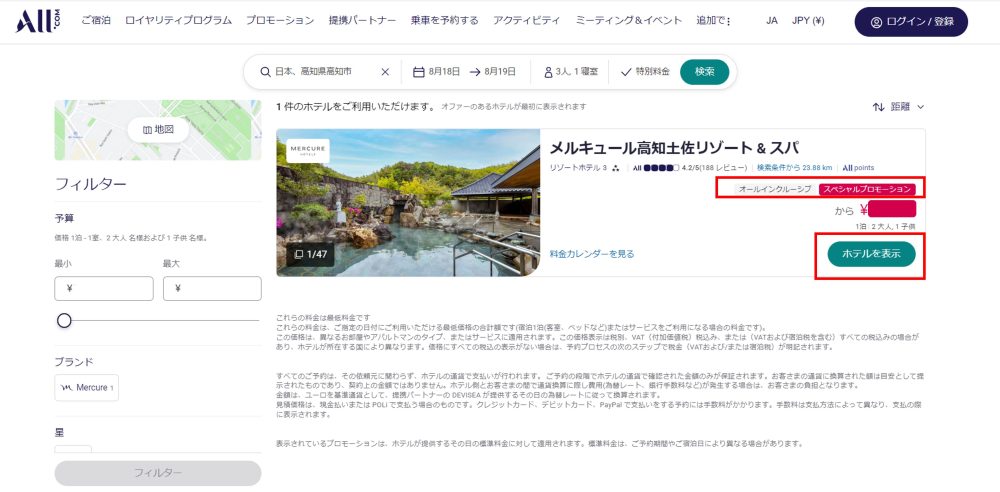Screen dimensions: 1000x492
Task: Click the green 検索 search button
Action: coord(704,72)
